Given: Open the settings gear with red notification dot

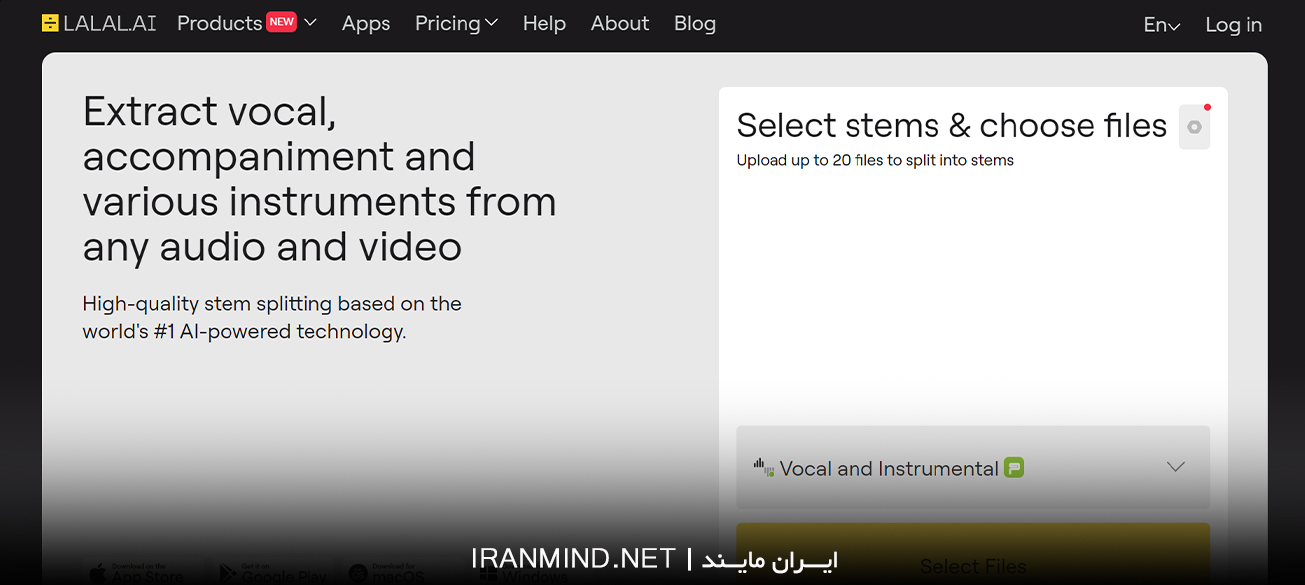Looking at the screenshot, I should point(1194,127).
